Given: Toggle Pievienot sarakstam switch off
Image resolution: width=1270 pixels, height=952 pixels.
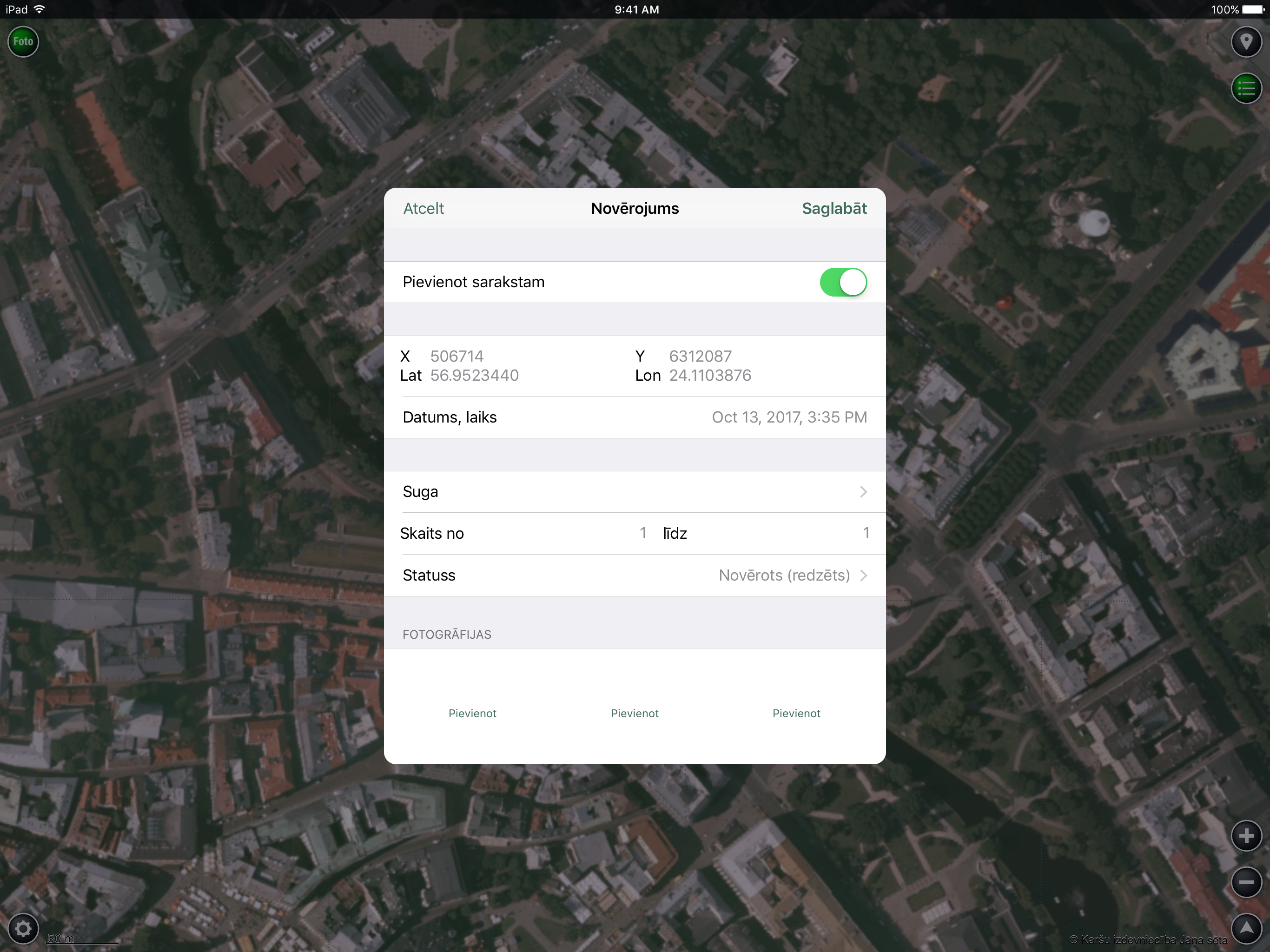Looking at the screenshot, I should click(x=843, y=282).
